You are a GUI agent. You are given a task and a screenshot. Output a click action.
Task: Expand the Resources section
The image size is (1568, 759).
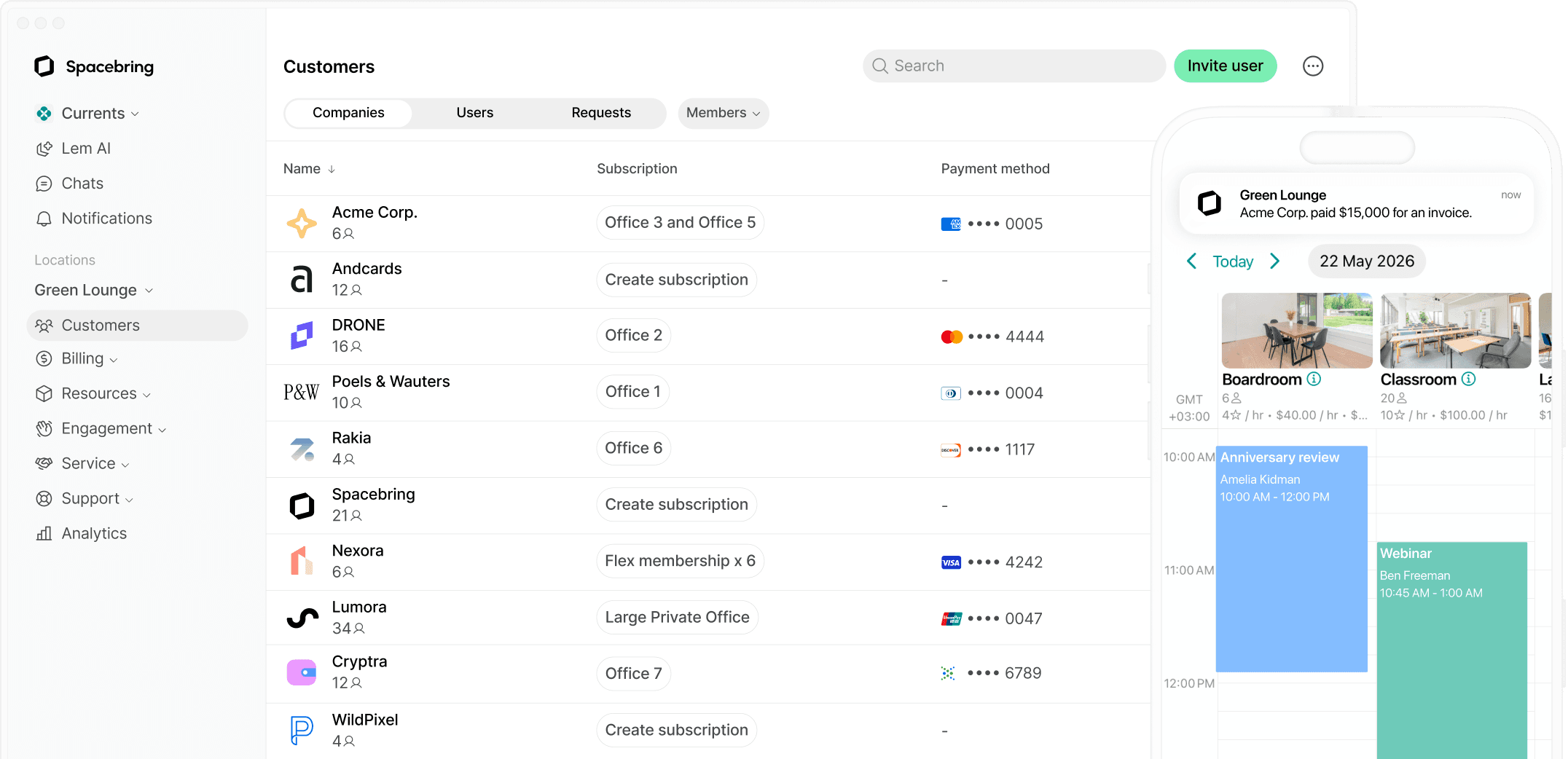click(x=93, y=394)
